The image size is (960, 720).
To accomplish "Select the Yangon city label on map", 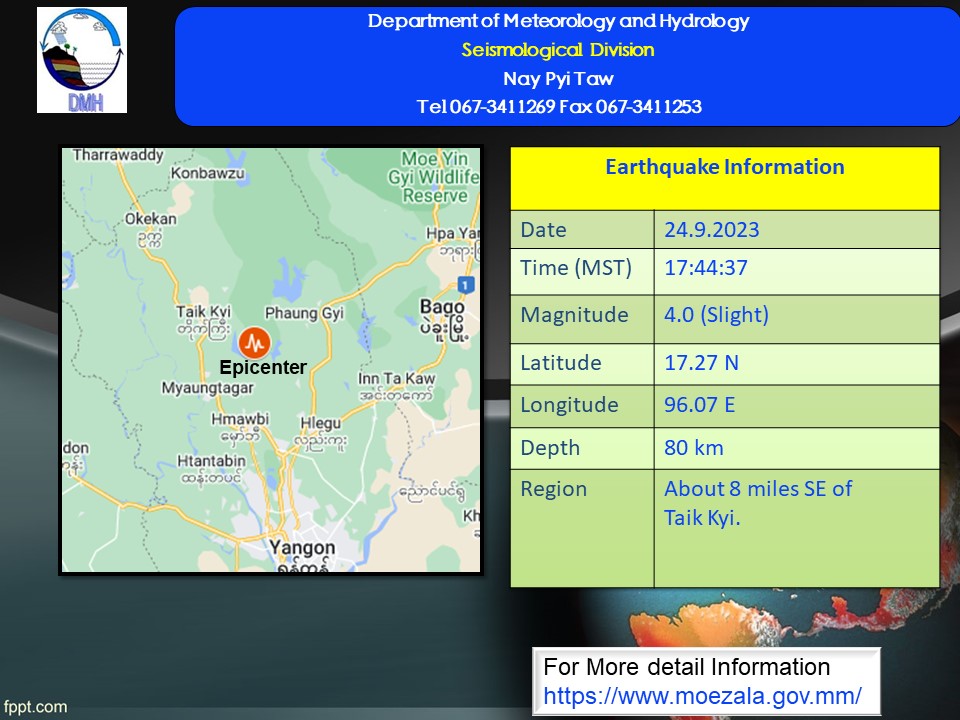I will pos(303,547).
